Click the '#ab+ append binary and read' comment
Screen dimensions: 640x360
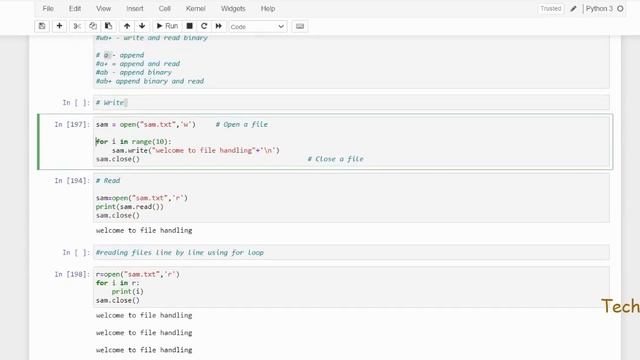[x=150, y=81]
